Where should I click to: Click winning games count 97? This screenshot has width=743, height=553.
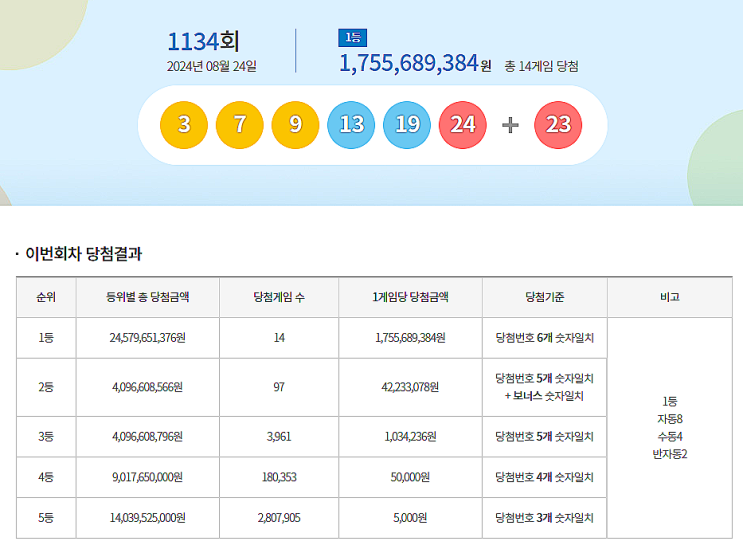(x=279, y=387)
